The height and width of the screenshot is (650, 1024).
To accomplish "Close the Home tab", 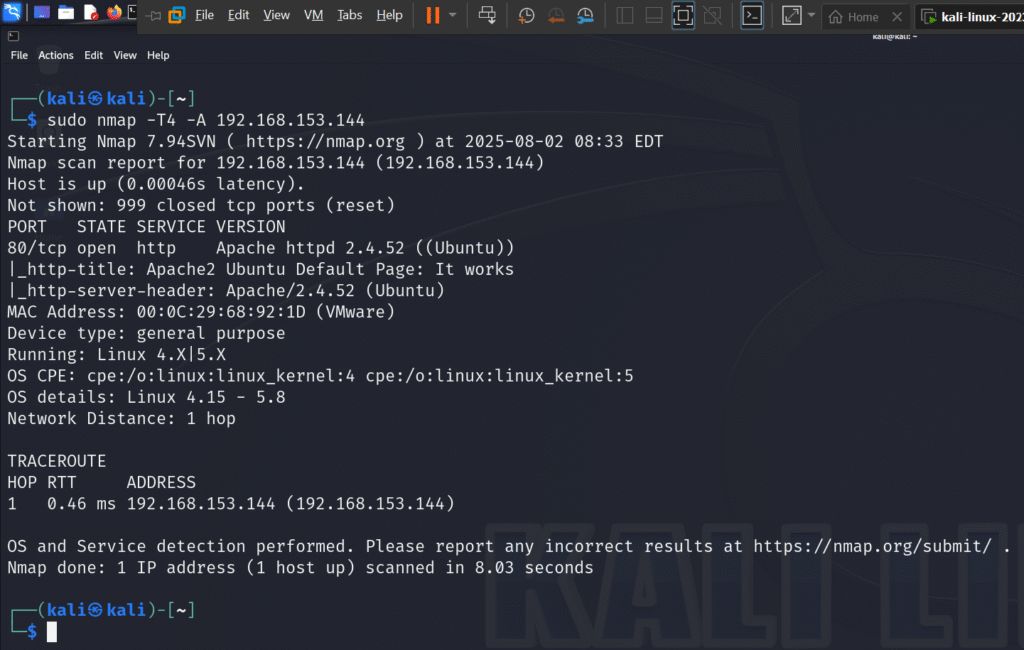I will [897, 17].
